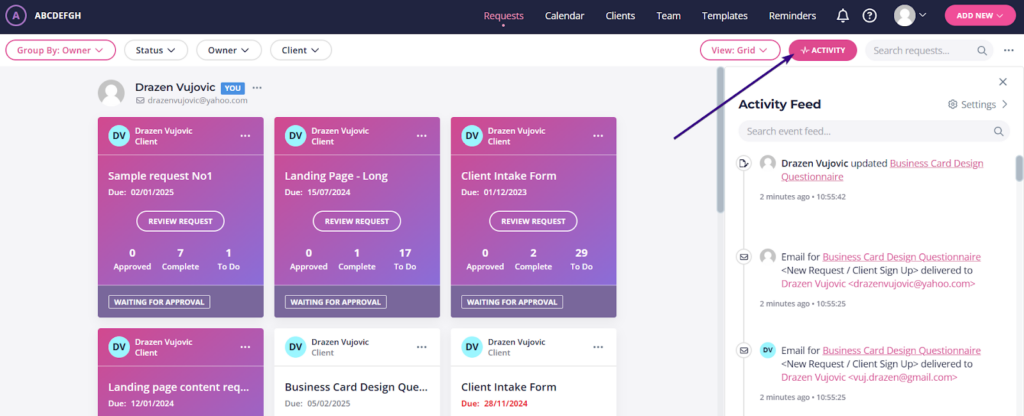Click the more options icon beside search requests
1024x416 pixels.
click(x=1008, y=50)
